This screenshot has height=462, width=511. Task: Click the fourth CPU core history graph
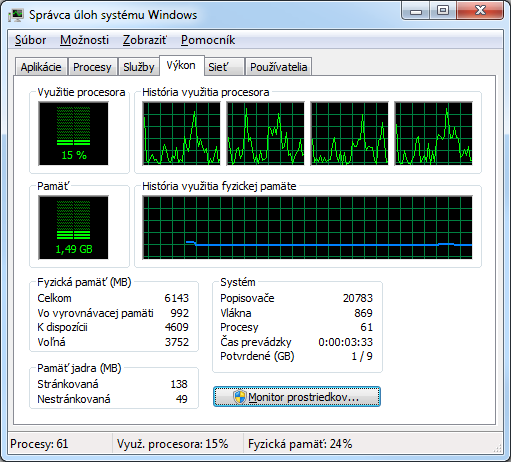click(x=433, y=134)
